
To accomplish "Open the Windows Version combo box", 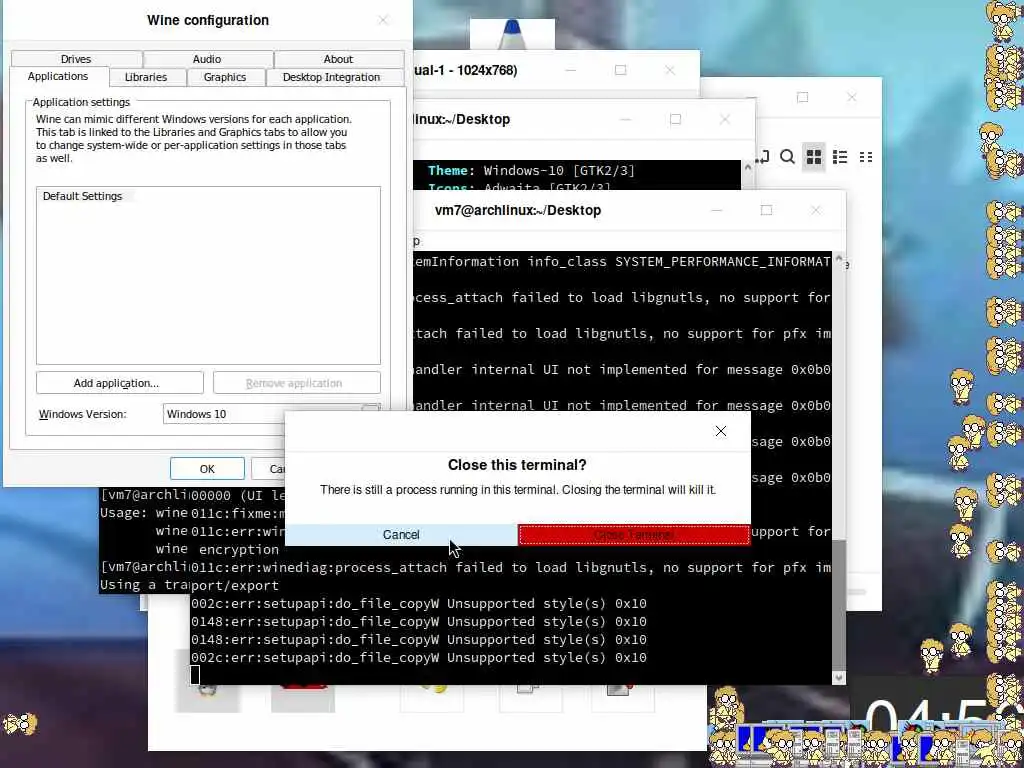I will pos(271,414).
